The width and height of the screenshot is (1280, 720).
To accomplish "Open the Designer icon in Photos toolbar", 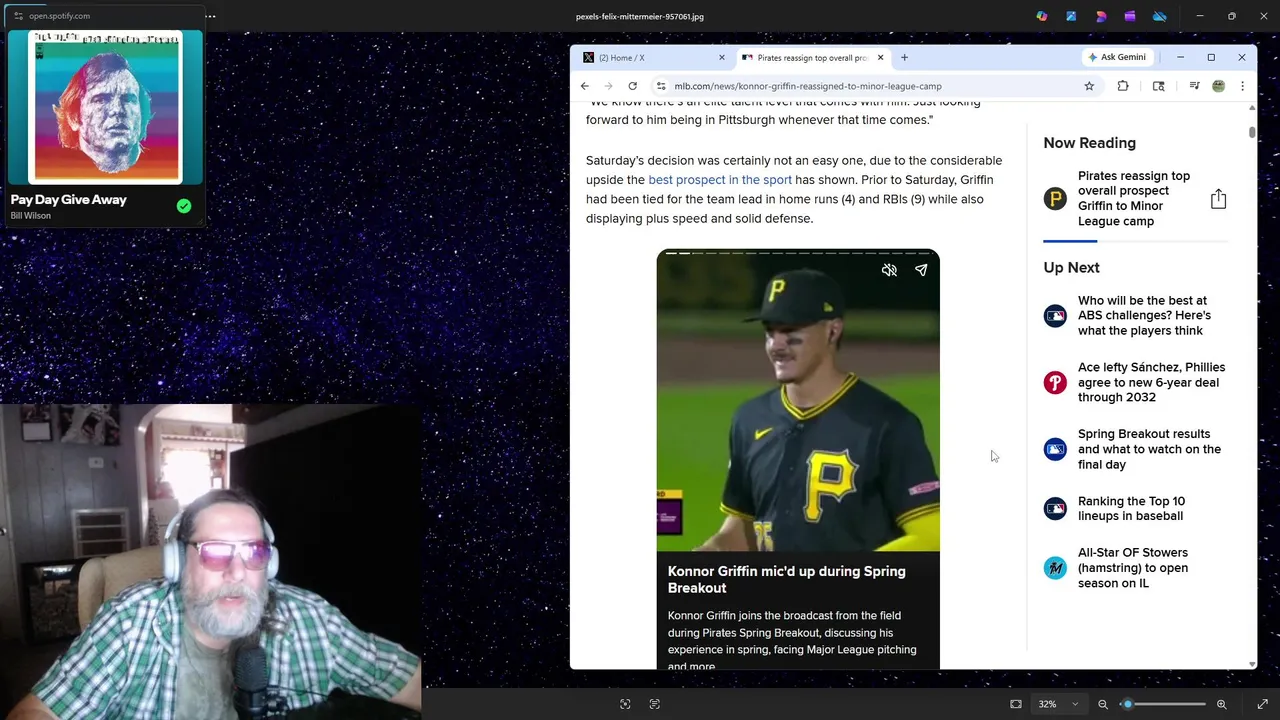I will point(1101,16).
